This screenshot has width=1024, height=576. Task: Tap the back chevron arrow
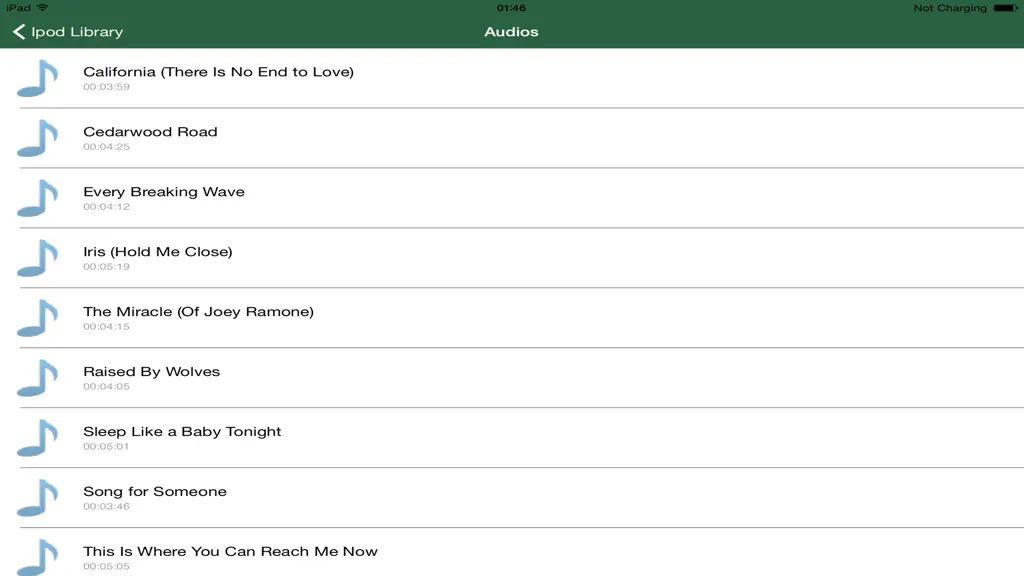[x=19, y=31]
